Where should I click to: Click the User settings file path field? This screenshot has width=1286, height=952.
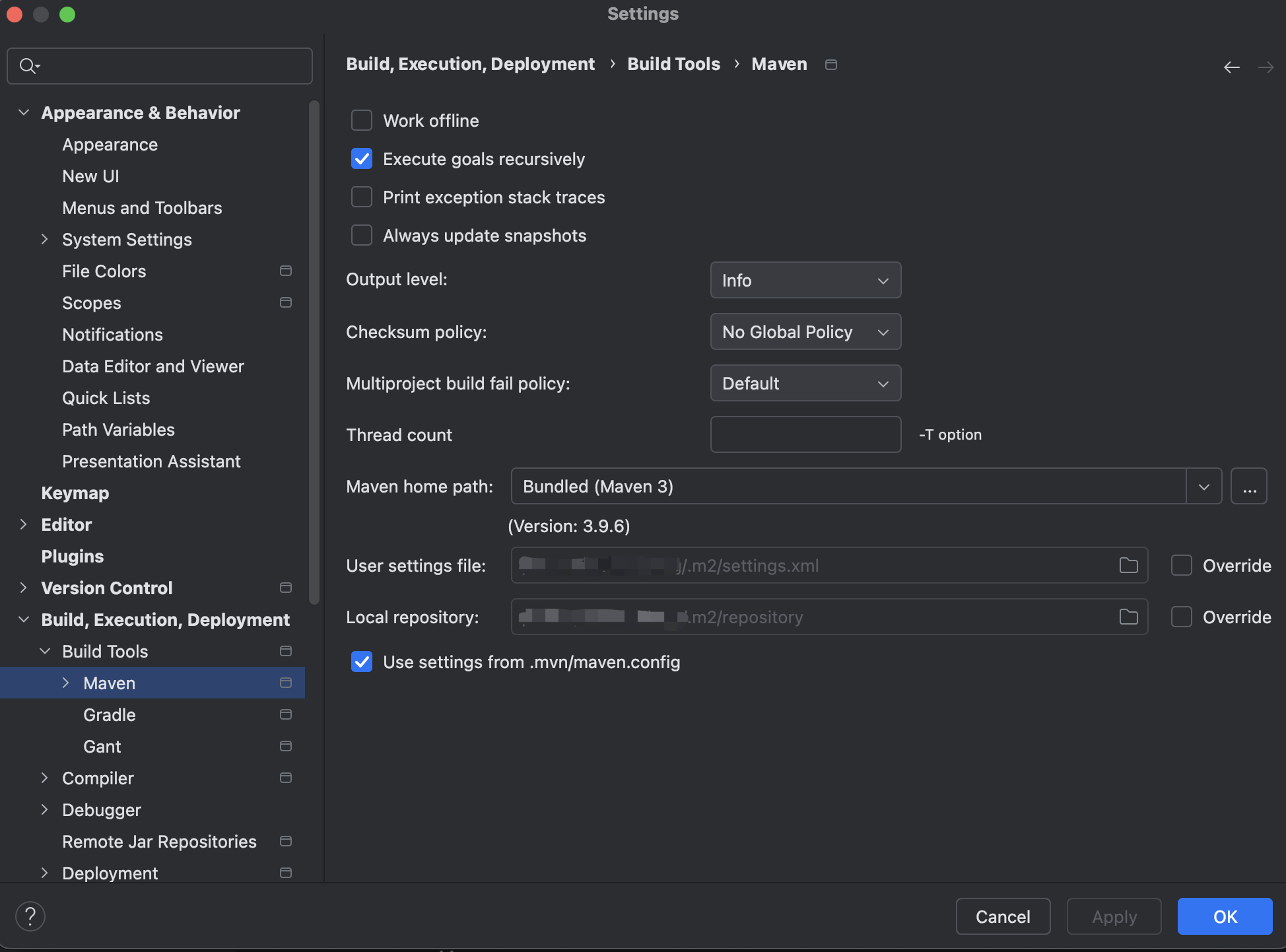tap(829, 565)
